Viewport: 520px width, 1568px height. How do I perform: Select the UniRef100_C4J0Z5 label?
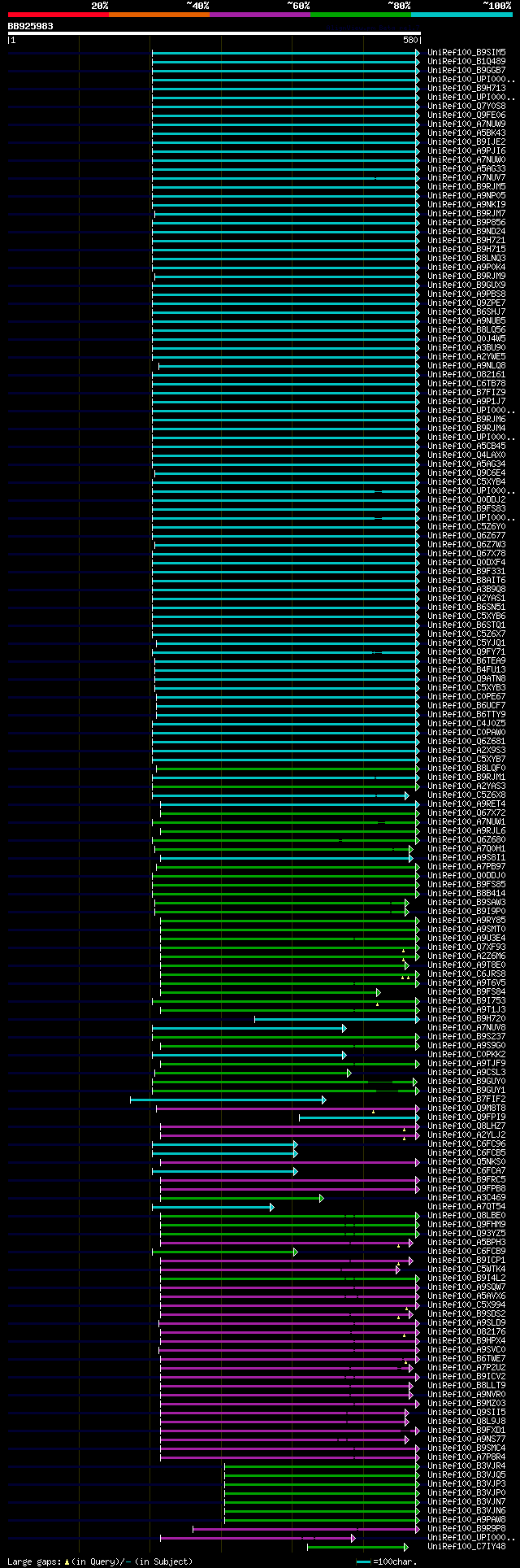click(466, 723)
